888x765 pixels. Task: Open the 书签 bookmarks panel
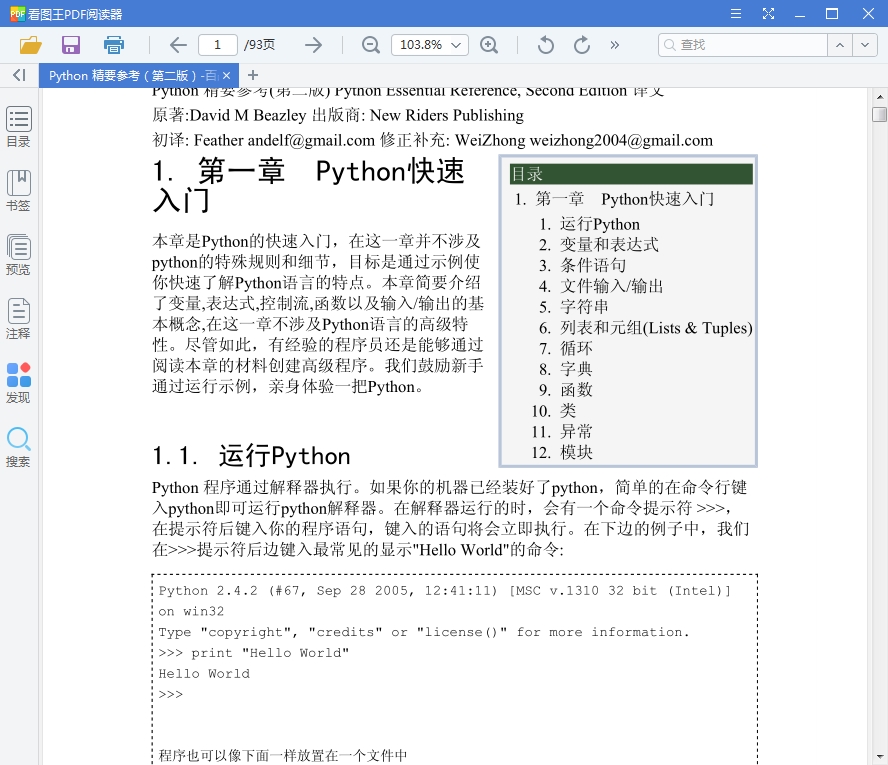[18, 191]
